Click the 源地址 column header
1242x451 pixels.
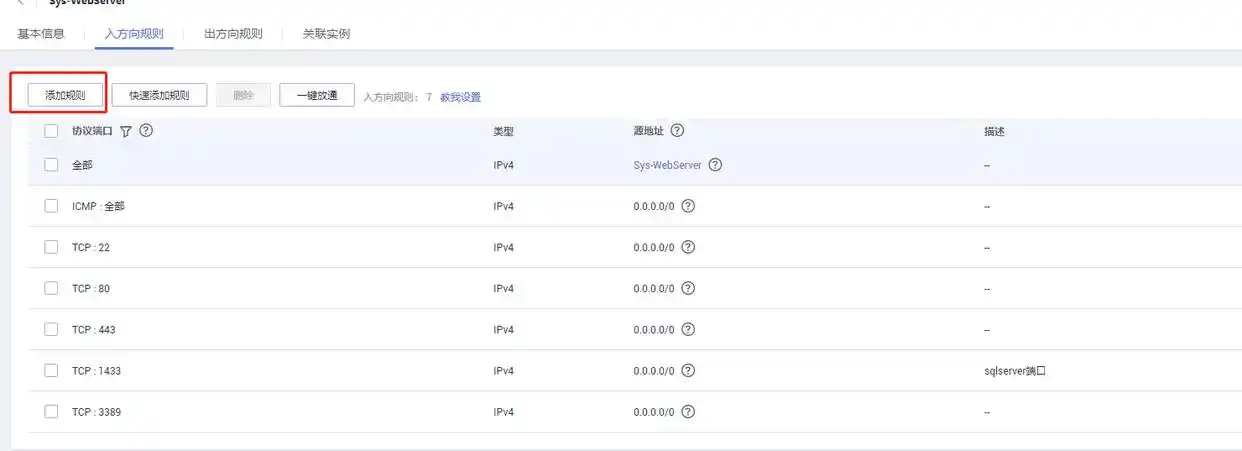pos(648,131)
